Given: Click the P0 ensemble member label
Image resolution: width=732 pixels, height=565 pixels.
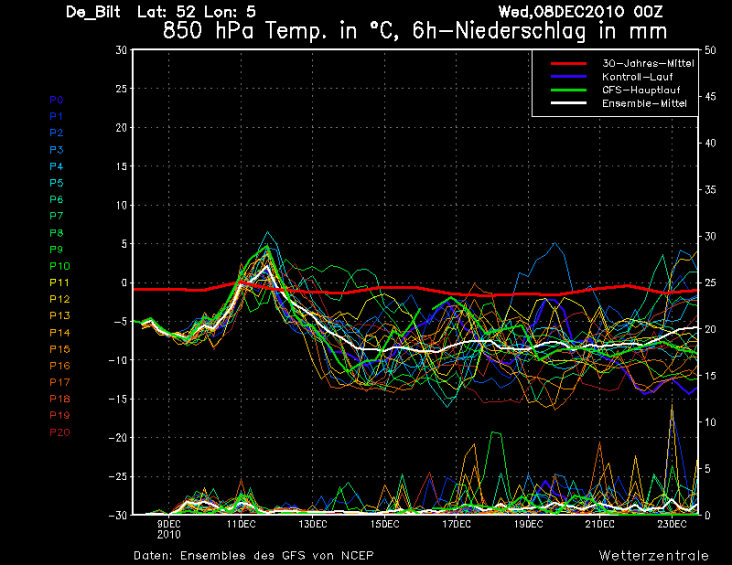Looking at the screenshot, I should point(56,99).
